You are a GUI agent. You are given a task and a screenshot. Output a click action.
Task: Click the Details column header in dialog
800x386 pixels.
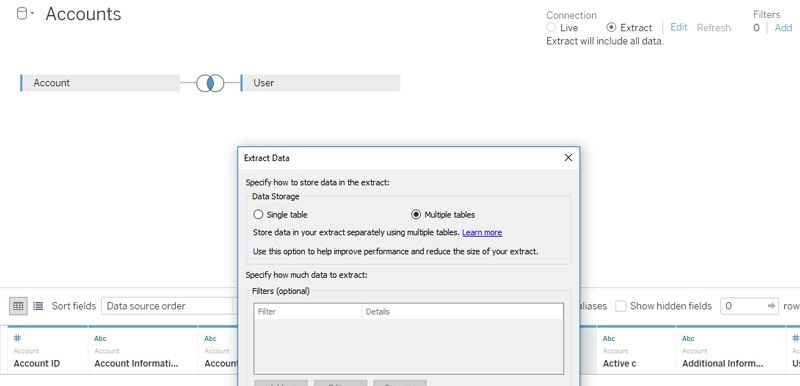point(462,312)
